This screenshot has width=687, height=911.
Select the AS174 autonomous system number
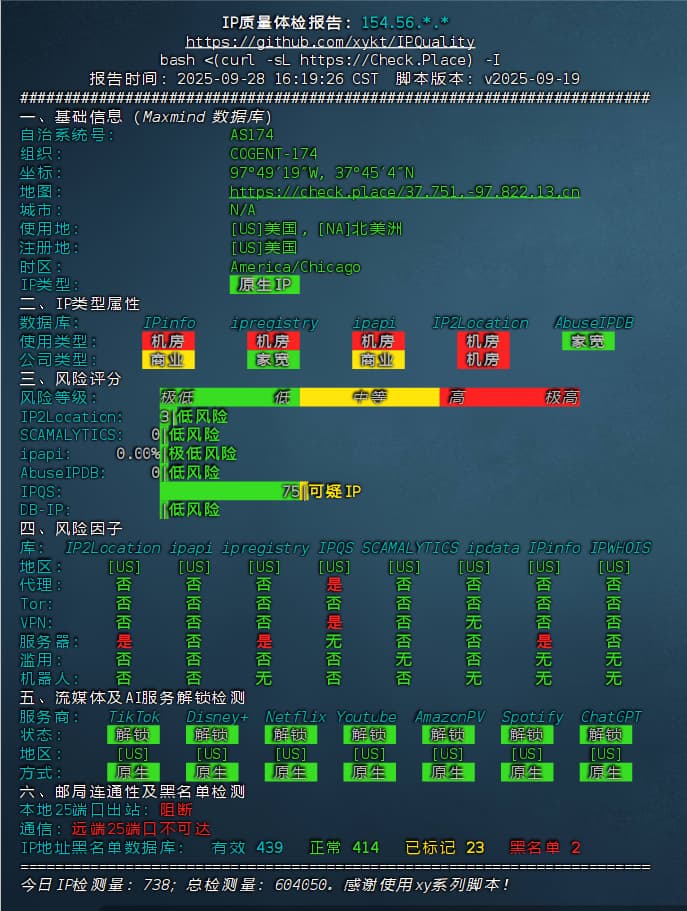tap(251, 134)
